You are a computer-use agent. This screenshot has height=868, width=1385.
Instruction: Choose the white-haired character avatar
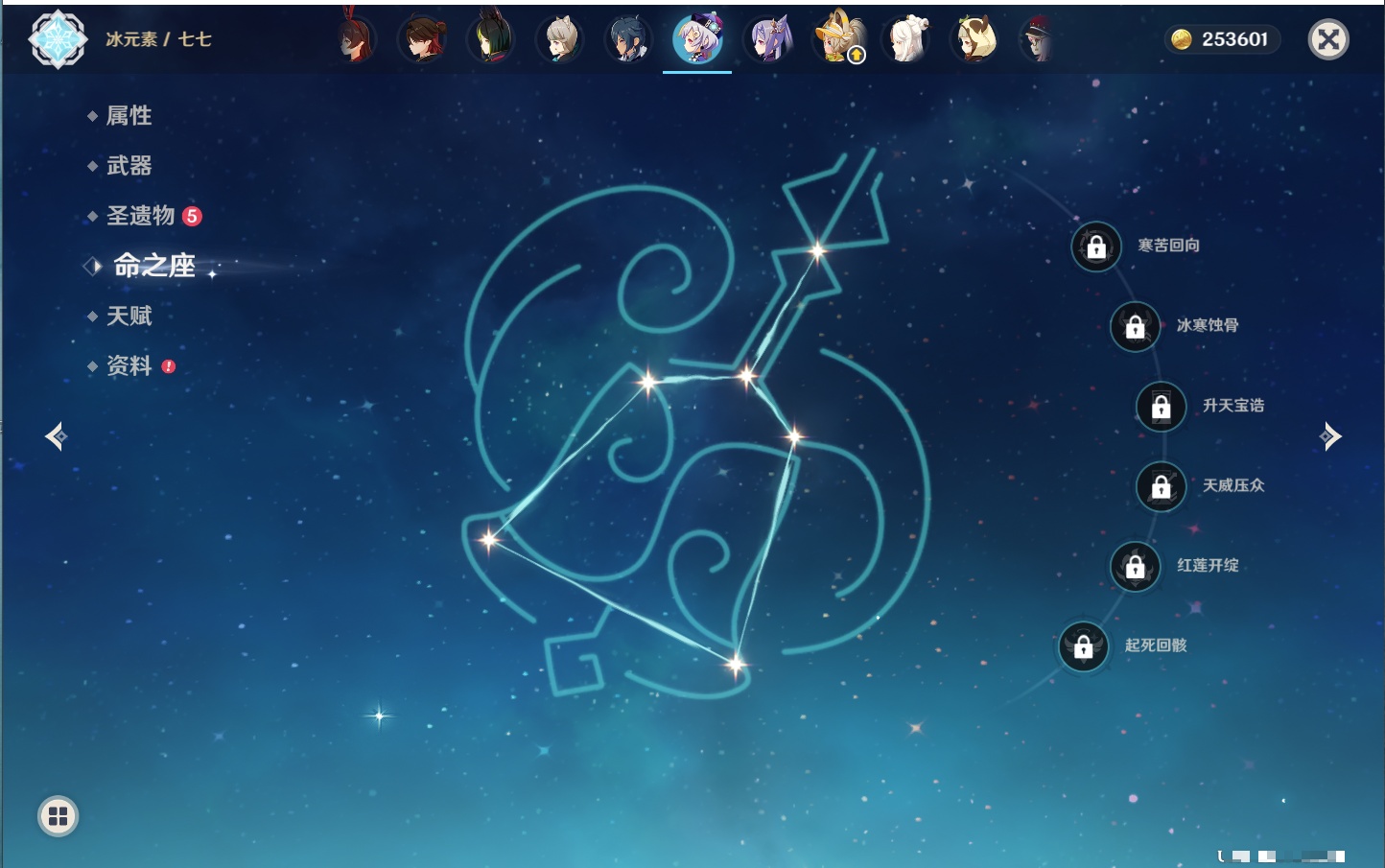coord(907,39)
